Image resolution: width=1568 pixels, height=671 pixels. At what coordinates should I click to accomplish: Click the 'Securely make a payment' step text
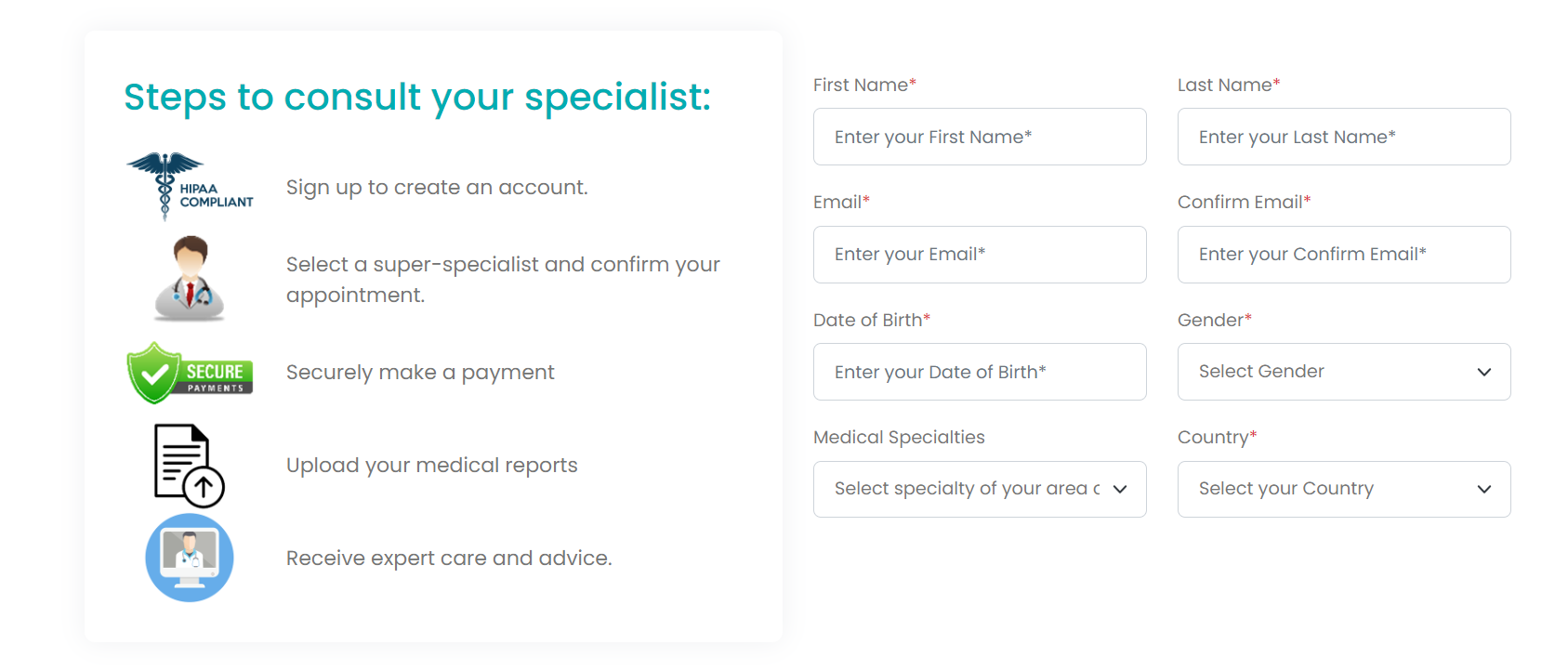click(x=420, y=373)
